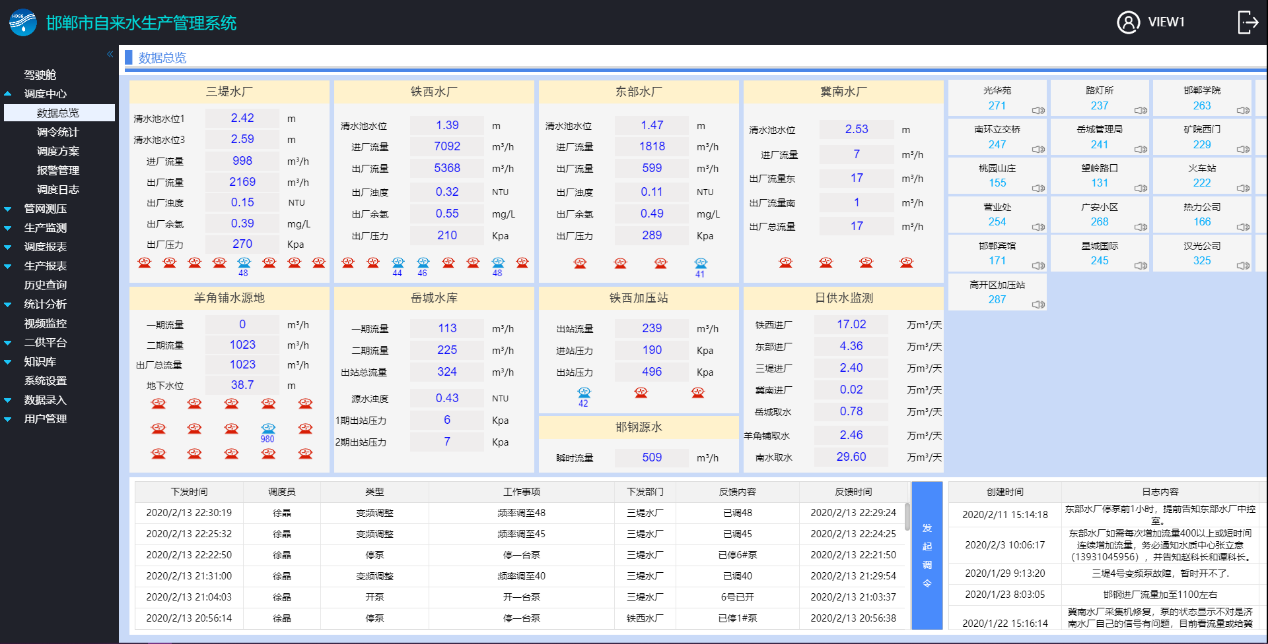Viewport: 1268px width, 644px height.
Task: Open the VIEW1 user profile icon
Action: coord(1129,22)
